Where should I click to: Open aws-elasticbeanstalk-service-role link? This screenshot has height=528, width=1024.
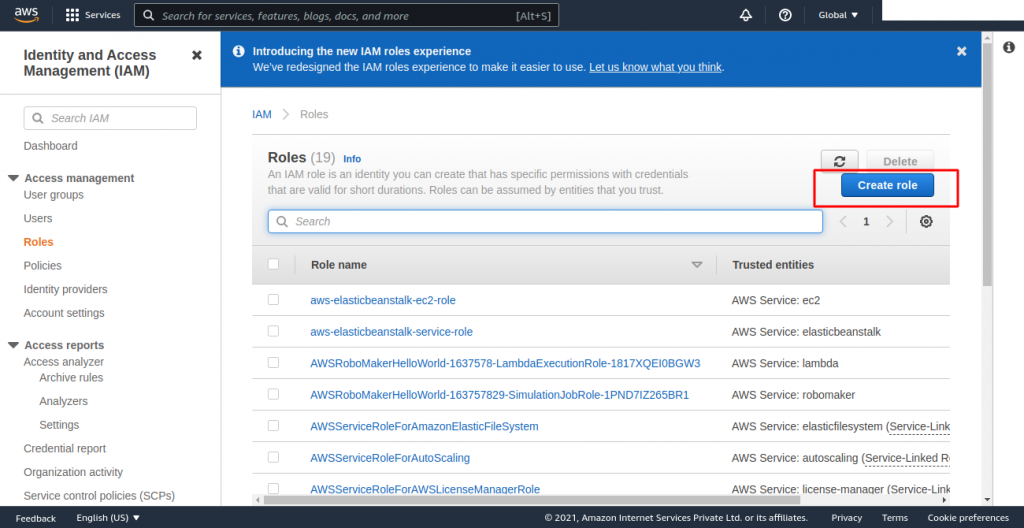(391, 331)
